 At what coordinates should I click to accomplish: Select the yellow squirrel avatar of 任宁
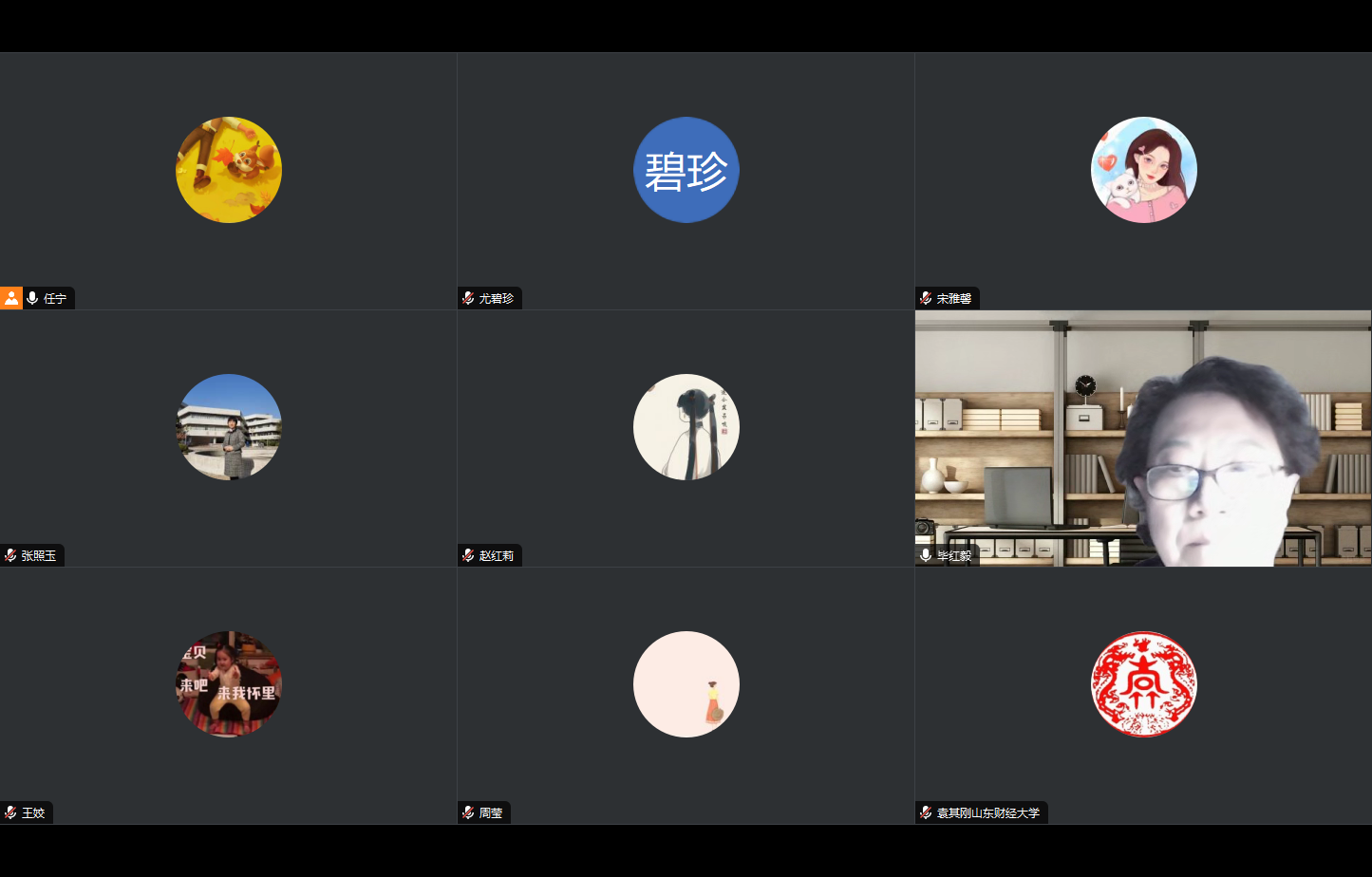click(229, 170)
